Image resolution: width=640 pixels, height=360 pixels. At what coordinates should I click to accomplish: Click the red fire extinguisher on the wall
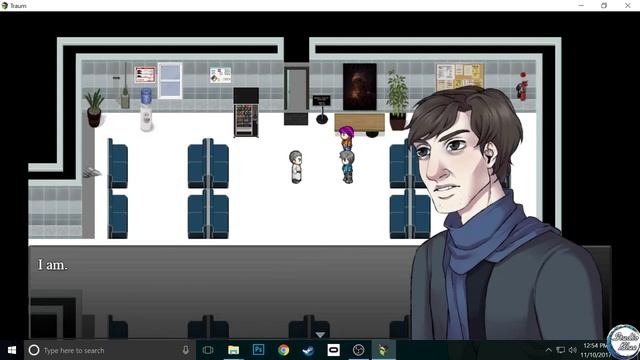click(x=522, y=87)
